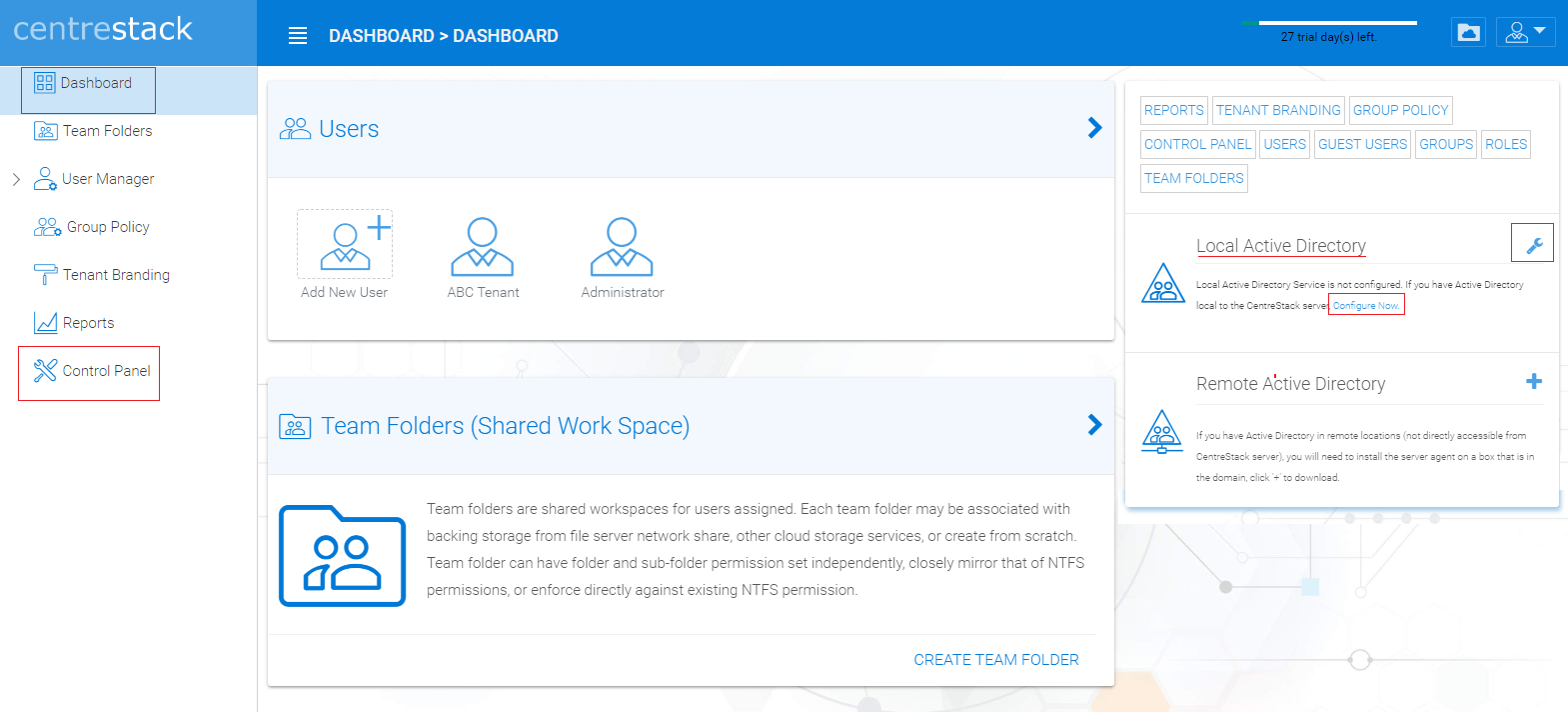Click the Local Active Directory triangle icon
1568x712 pixels.
1163,283
